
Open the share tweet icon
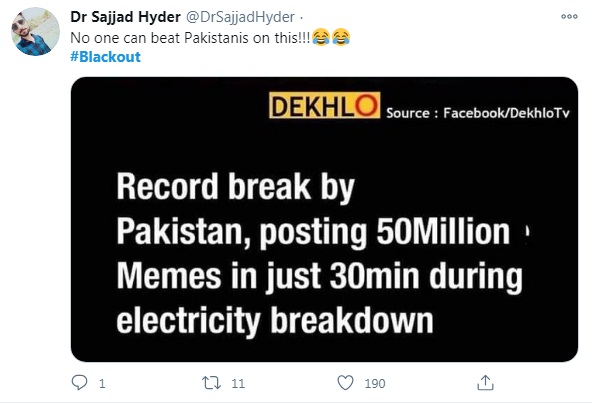pos(485,382)
